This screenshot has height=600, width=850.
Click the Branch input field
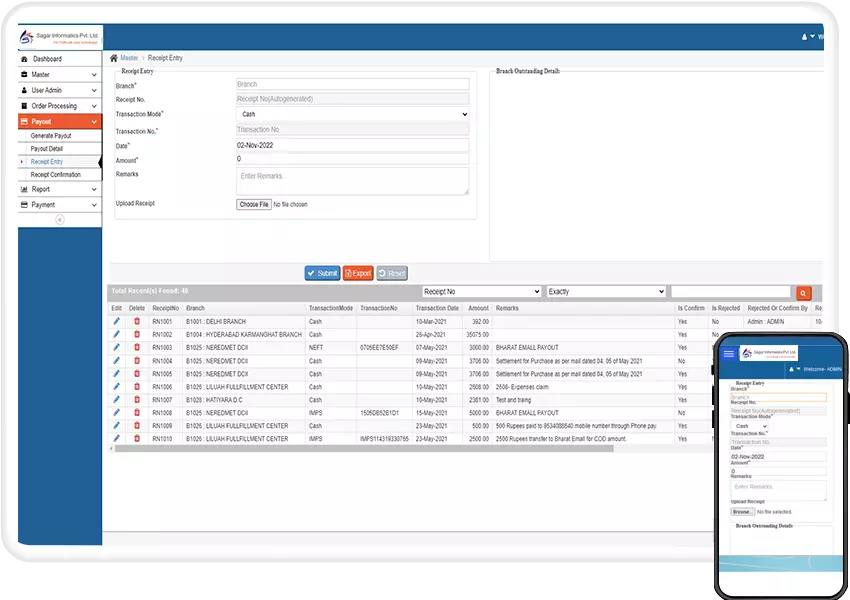(x=352, y=84)
